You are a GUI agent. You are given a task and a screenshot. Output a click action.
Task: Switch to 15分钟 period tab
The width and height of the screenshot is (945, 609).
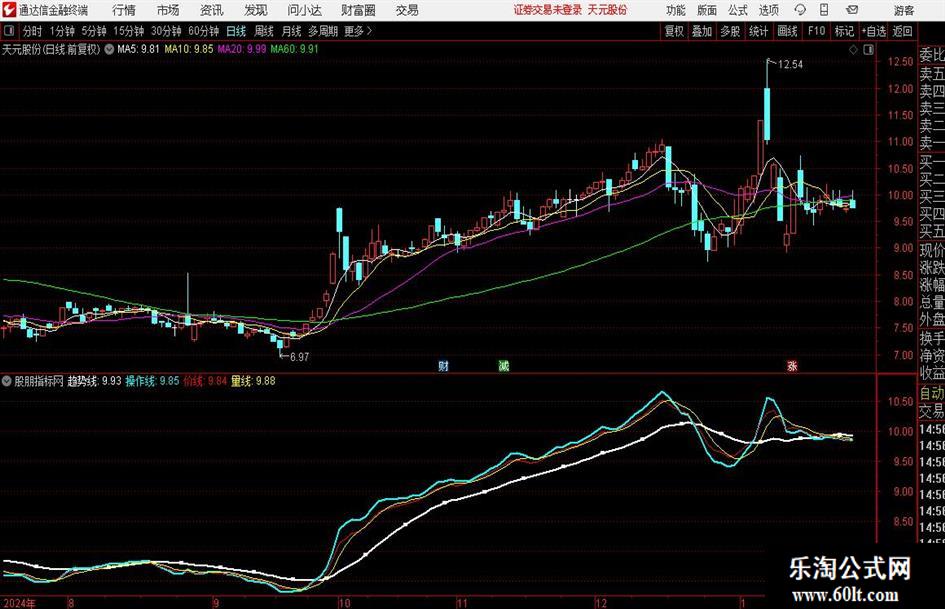coord(128,31)
